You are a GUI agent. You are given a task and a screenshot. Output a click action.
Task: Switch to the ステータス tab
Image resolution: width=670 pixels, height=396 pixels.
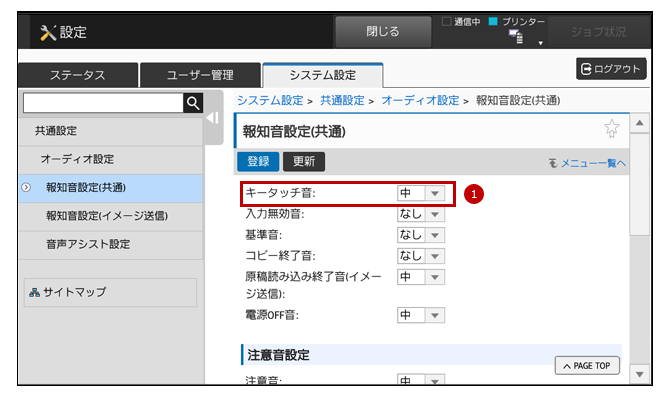[78, 75]
